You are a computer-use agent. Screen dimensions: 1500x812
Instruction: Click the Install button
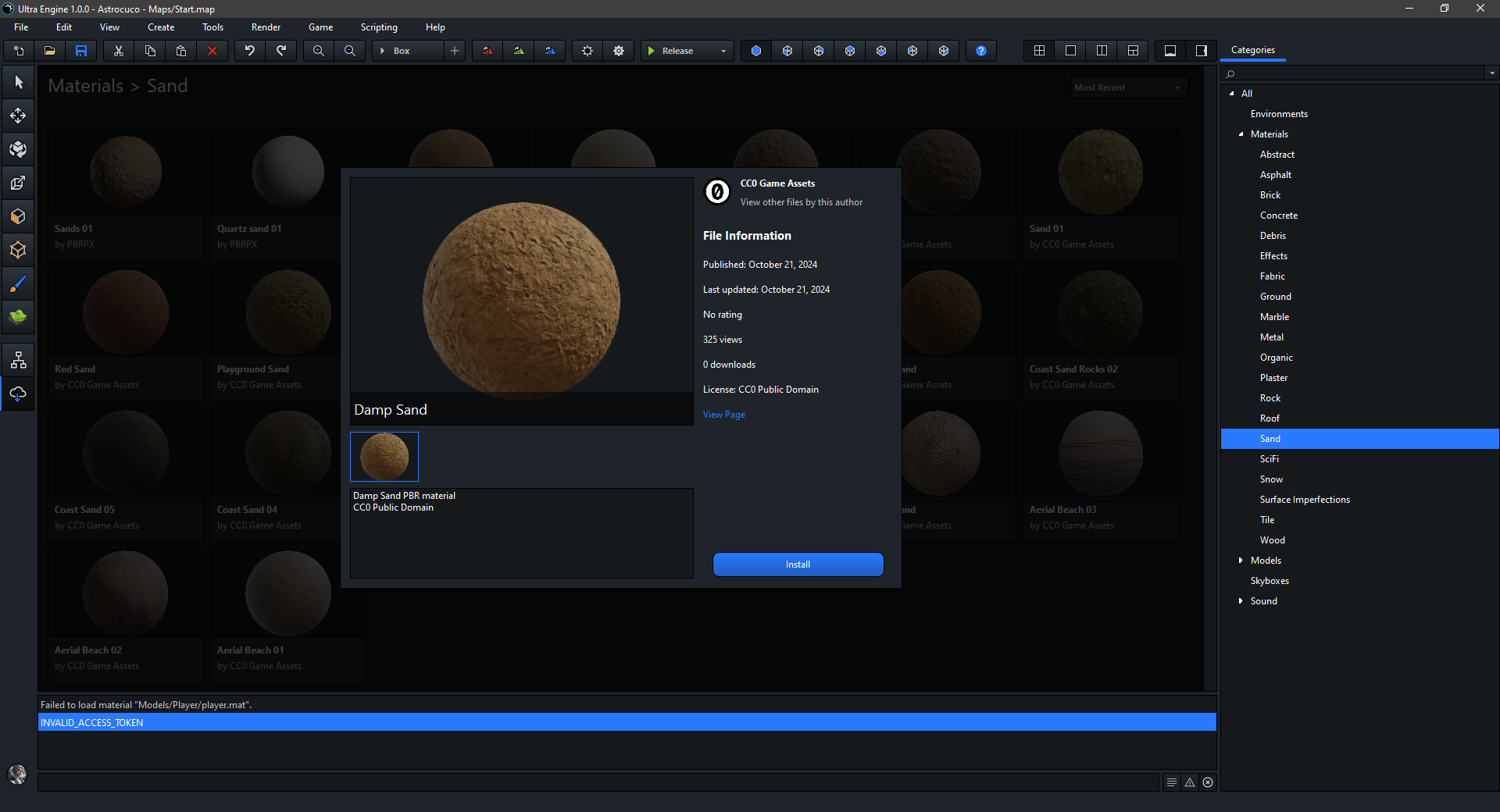(x=798, y=564)
